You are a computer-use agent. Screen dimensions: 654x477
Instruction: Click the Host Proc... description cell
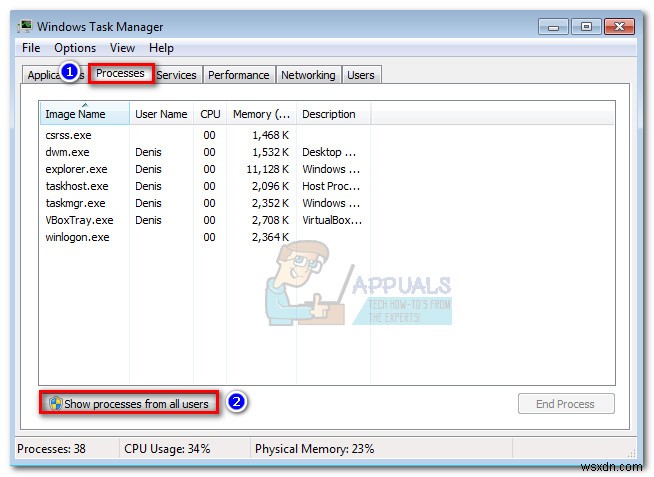331,186
